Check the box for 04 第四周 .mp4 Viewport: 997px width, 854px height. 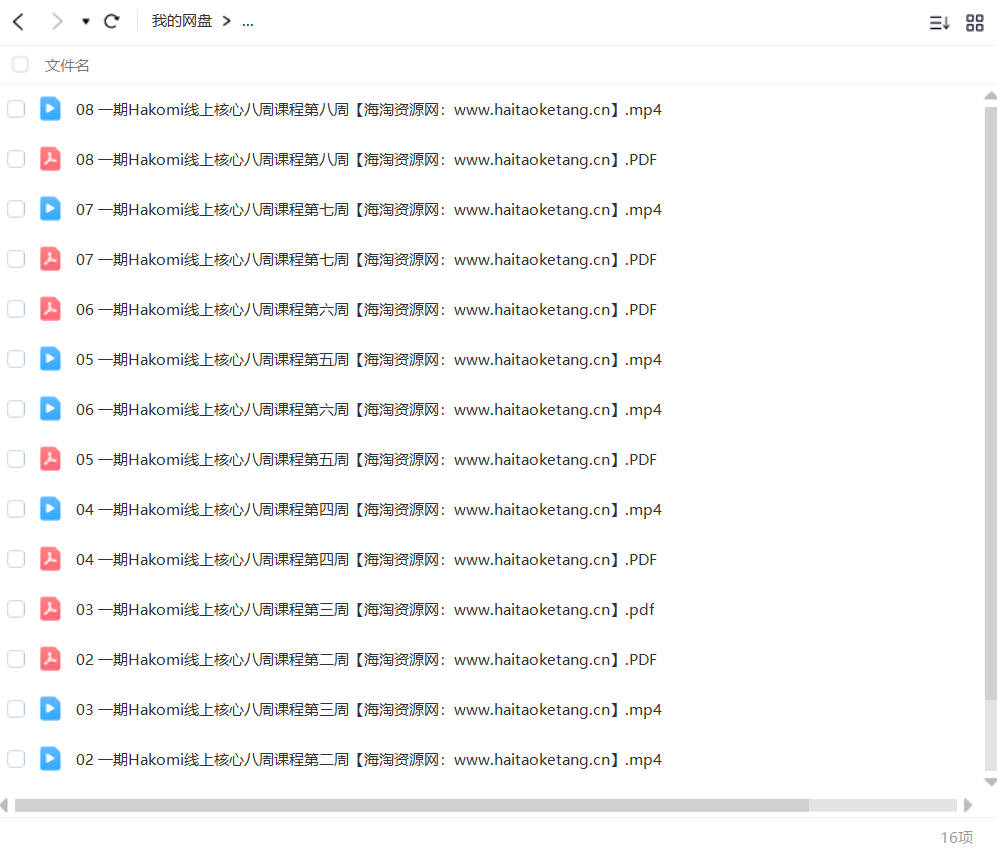(x=16, y=509)
